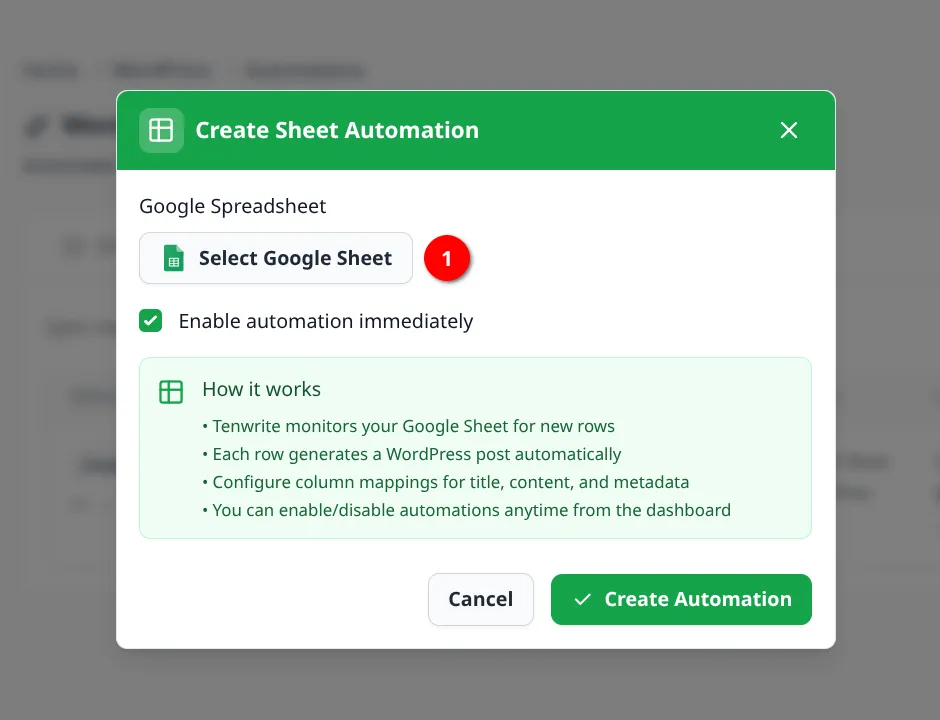Confirm with the Create Automation button

pos(681,599)
